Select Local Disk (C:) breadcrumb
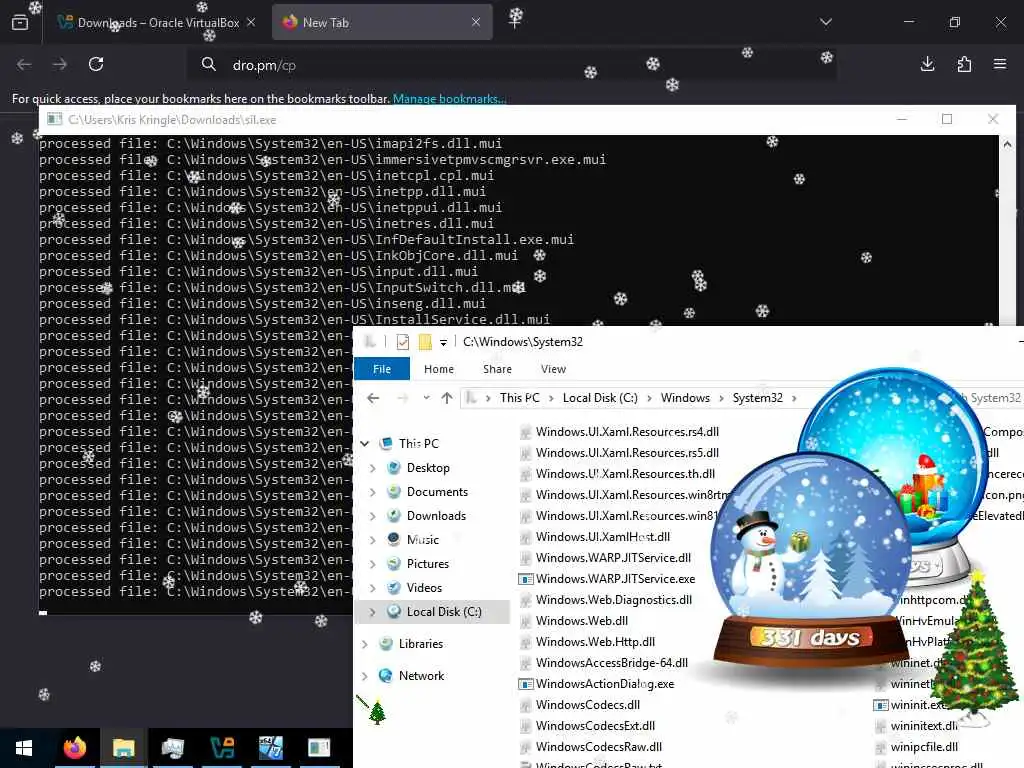The height and width of the screenshot is (768, 1024). pos(600,398)
